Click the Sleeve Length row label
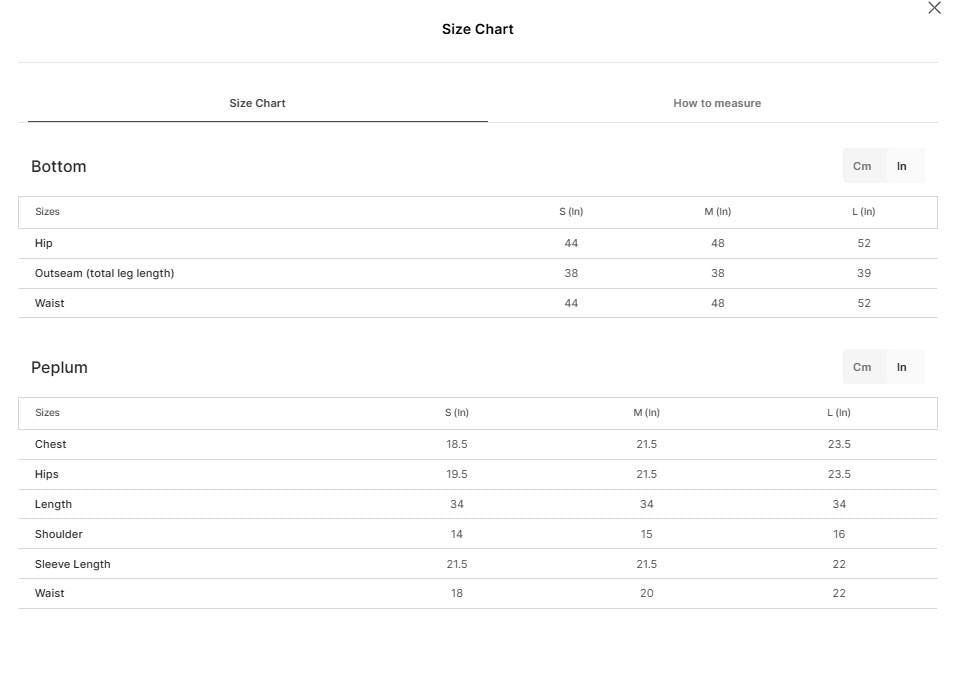The image size is (954, 674). (x=72, y=564)
